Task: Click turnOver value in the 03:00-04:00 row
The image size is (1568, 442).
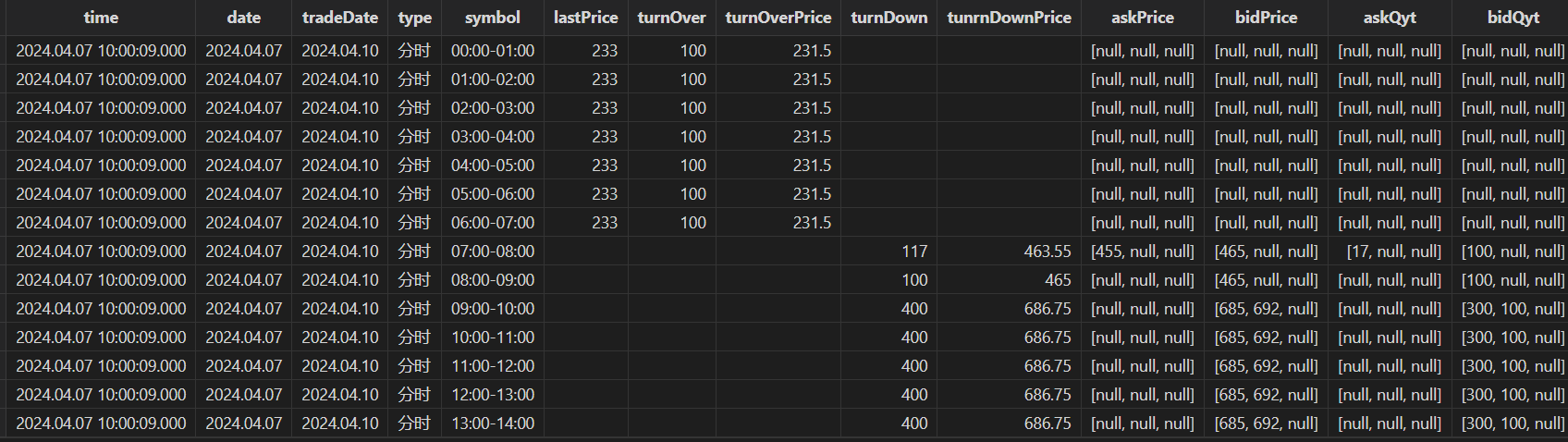Action: [692, 137]
